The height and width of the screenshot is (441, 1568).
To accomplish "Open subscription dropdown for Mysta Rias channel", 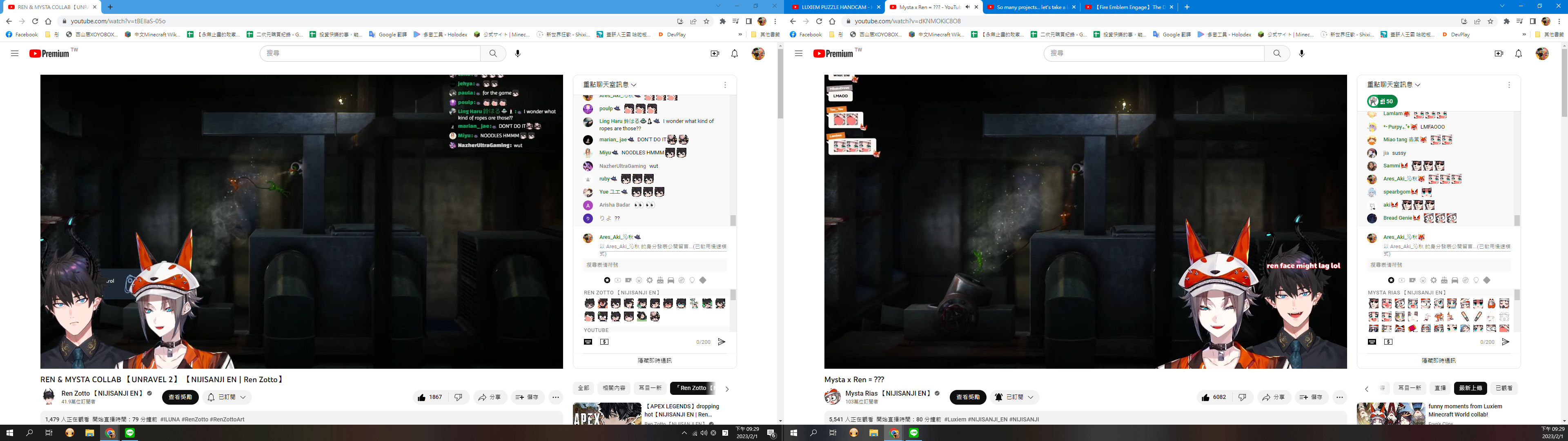I will coord(1014,397).
